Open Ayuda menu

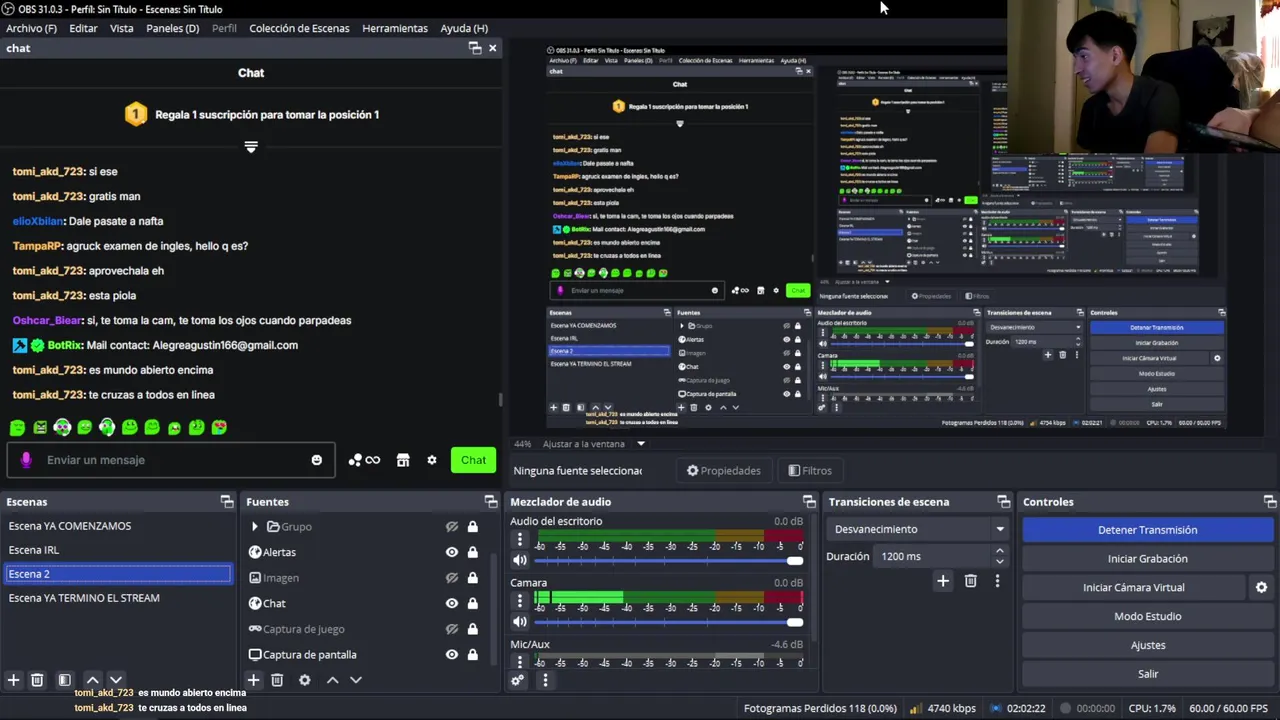pyautogui.click(x=464, y=28)
